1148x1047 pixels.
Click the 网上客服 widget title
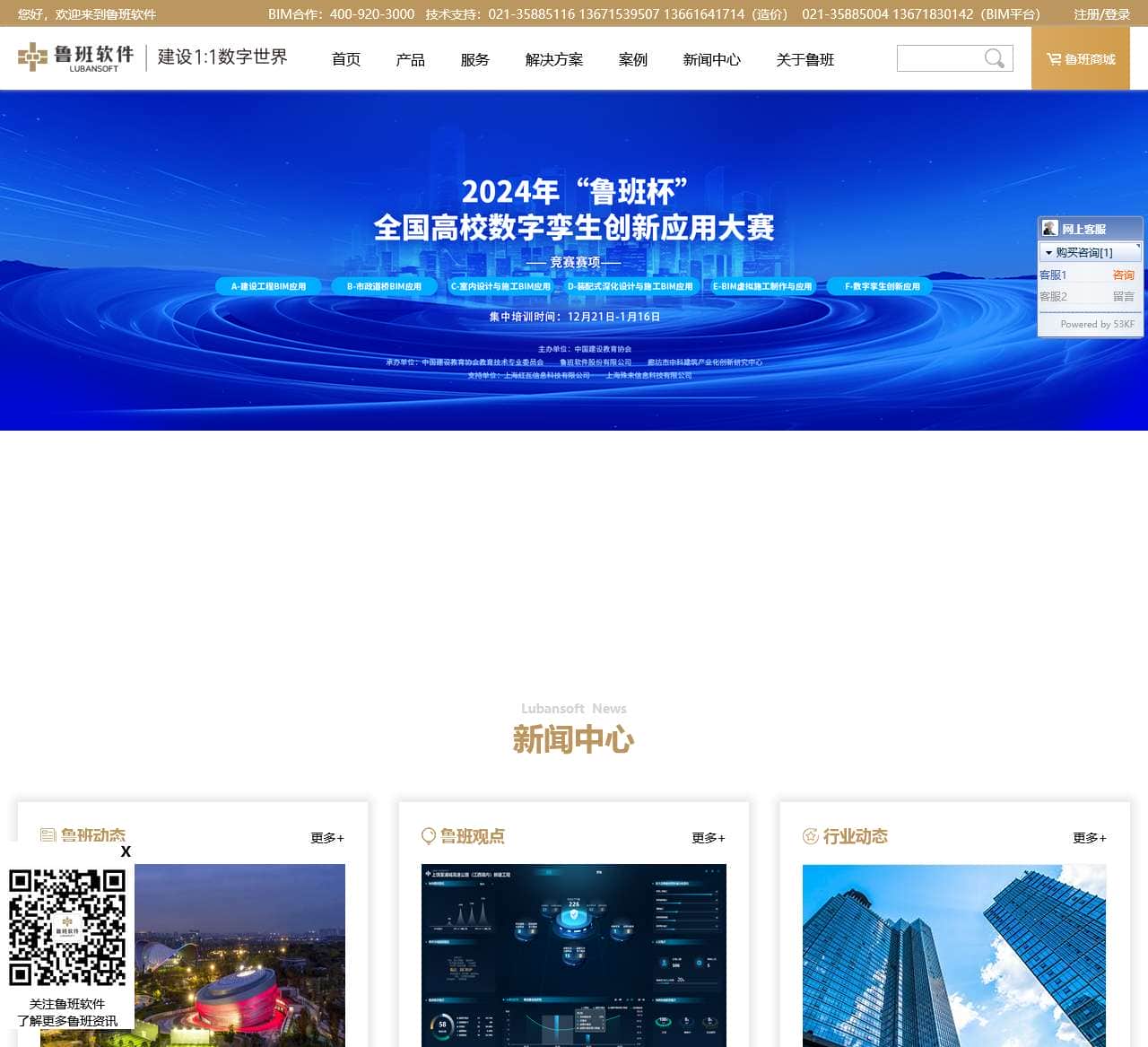click(x=1084, y=229)
